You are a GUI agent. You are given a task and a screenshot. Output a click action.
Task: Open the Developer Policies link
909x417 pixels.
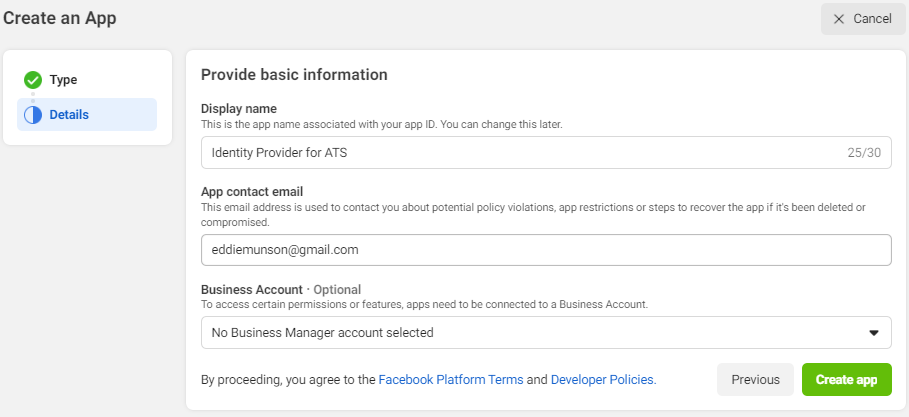coord(602,380)
